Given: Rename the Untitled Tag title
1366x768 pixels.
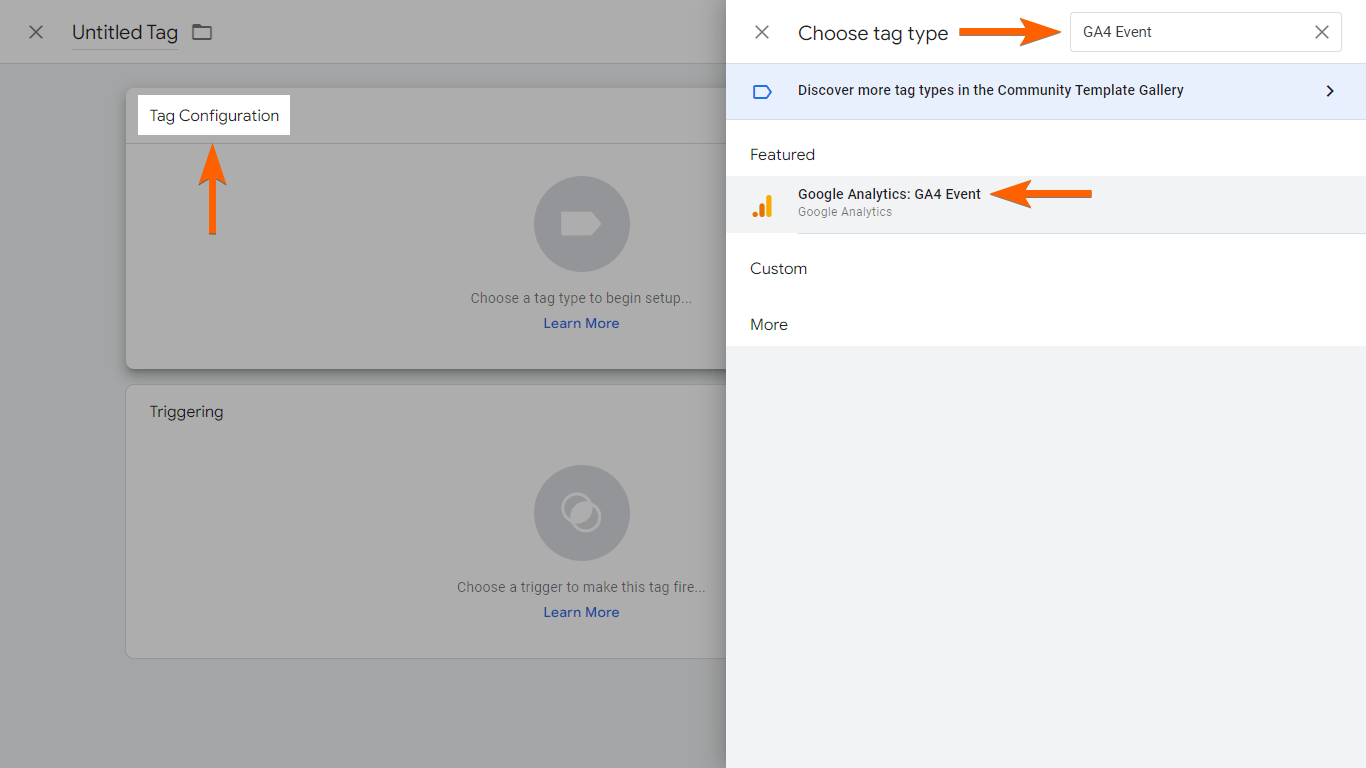Looking at the screenshot, I should pyautogui.click(x=125, y=32).
